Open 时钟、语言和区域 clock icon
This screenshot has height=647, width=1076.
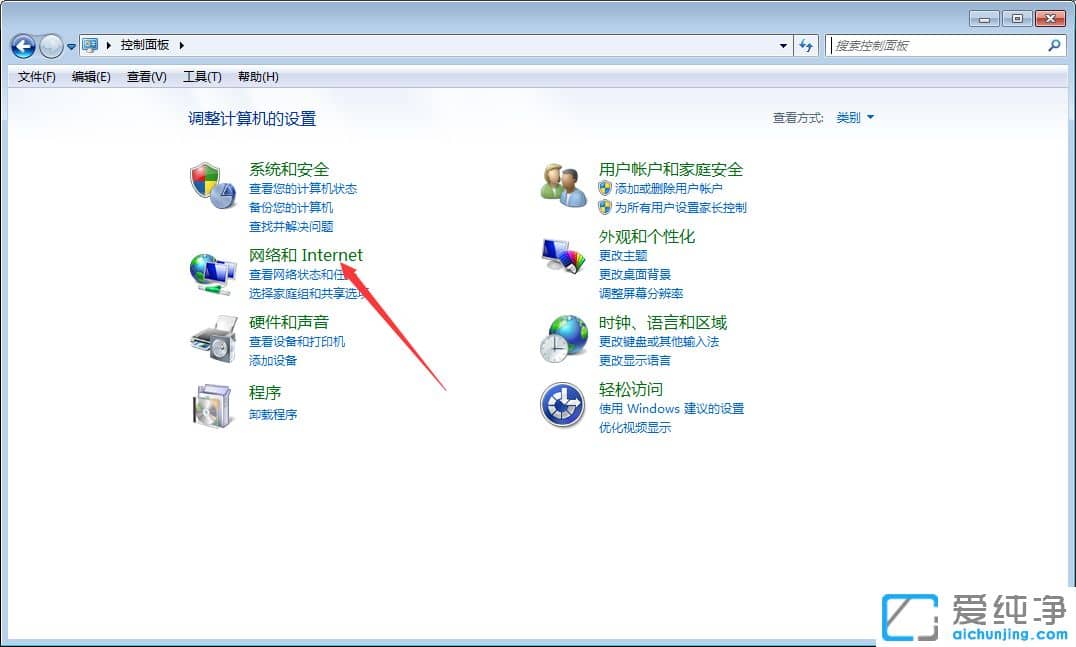coord(562,336)
